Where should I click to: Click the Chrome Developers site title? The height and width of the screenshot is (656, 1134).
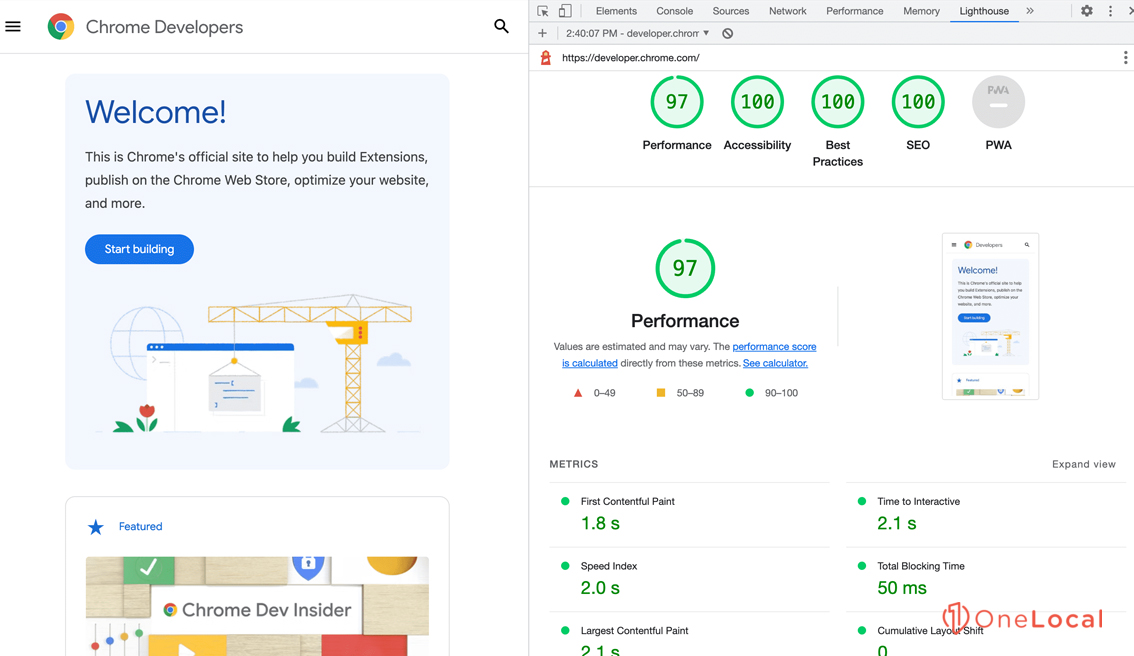tap(164, 27)
